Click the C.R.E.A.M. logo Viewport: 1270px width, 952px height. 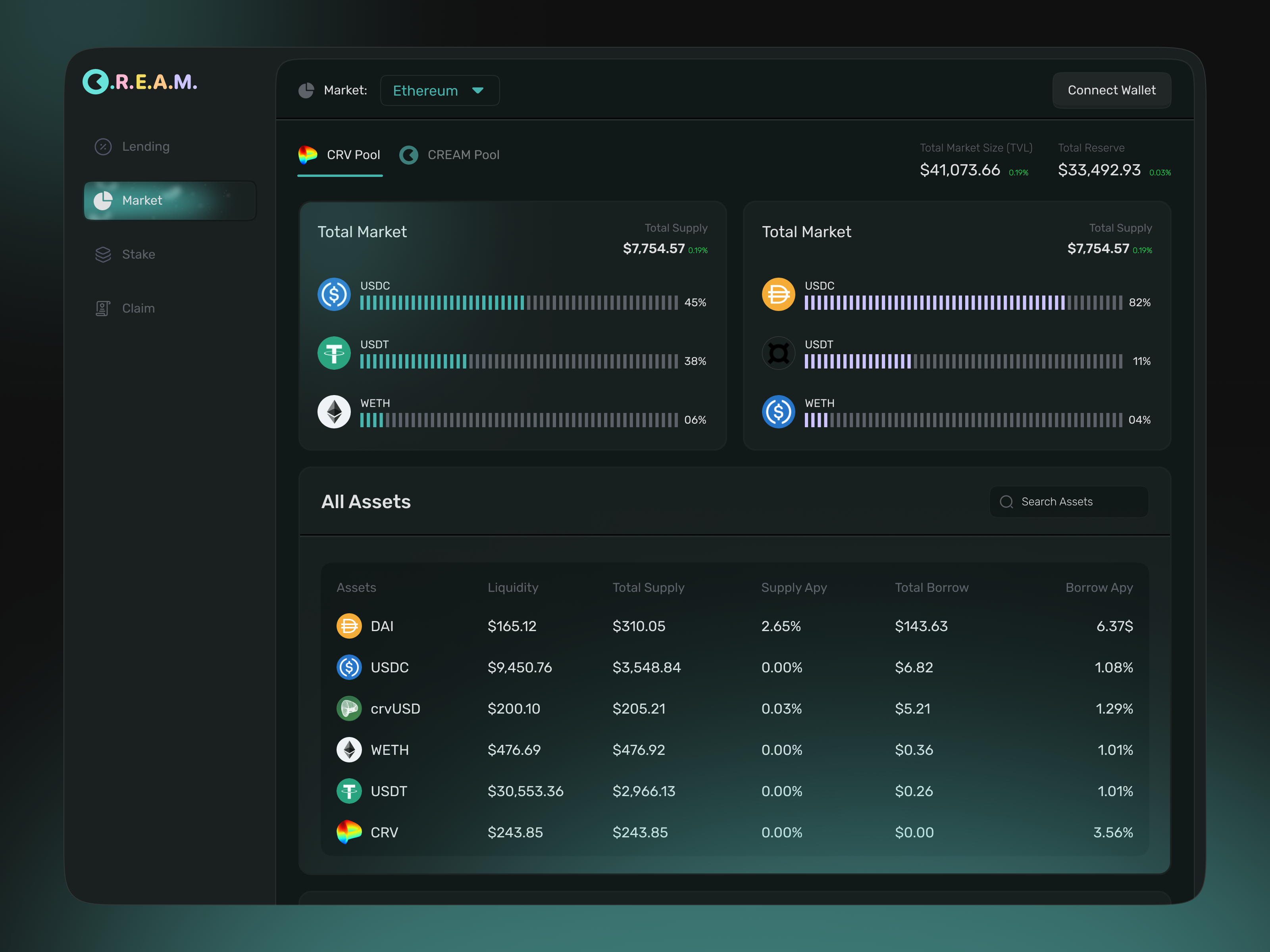140,81
